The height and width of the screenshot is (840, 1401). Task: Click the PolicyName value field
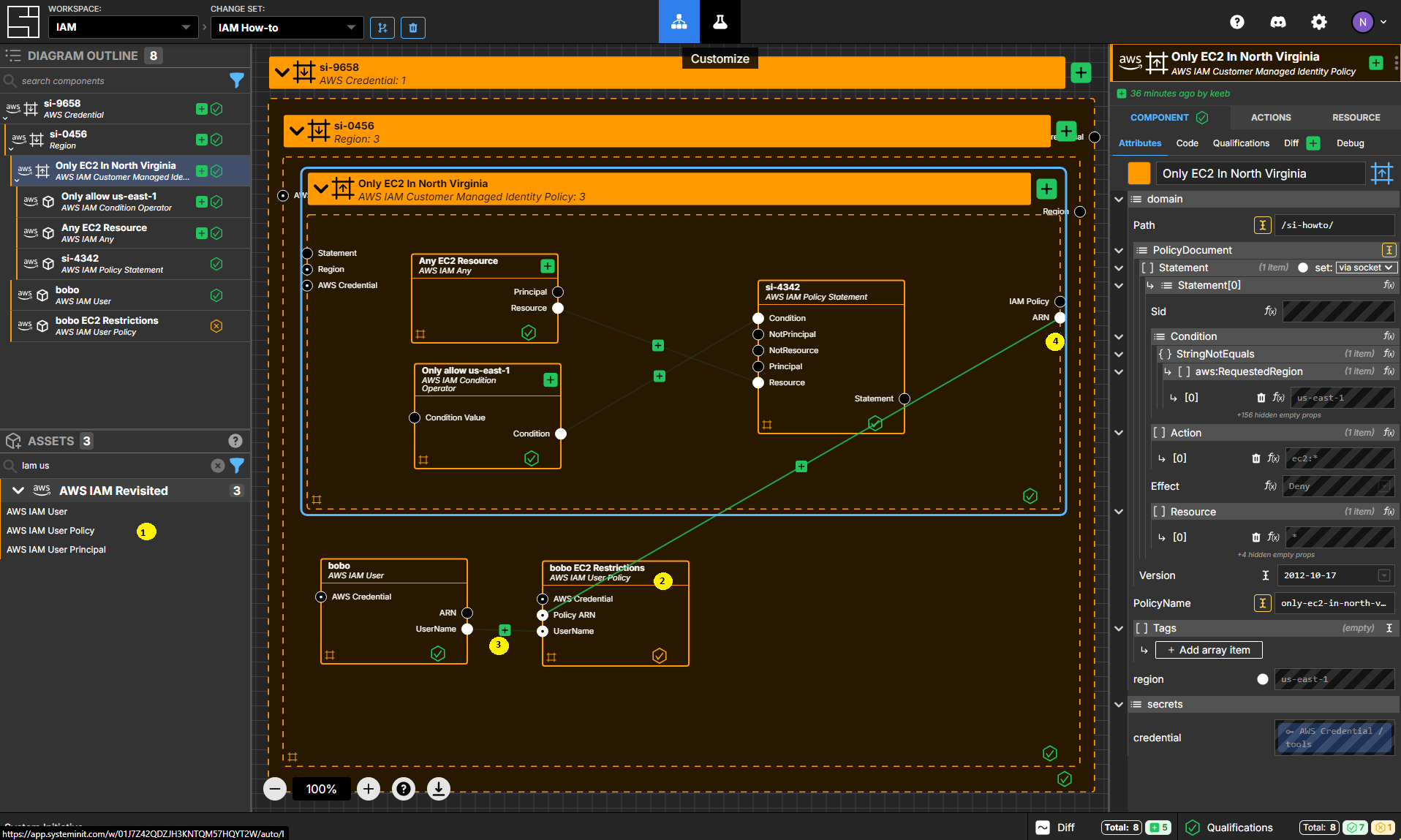1335,603
